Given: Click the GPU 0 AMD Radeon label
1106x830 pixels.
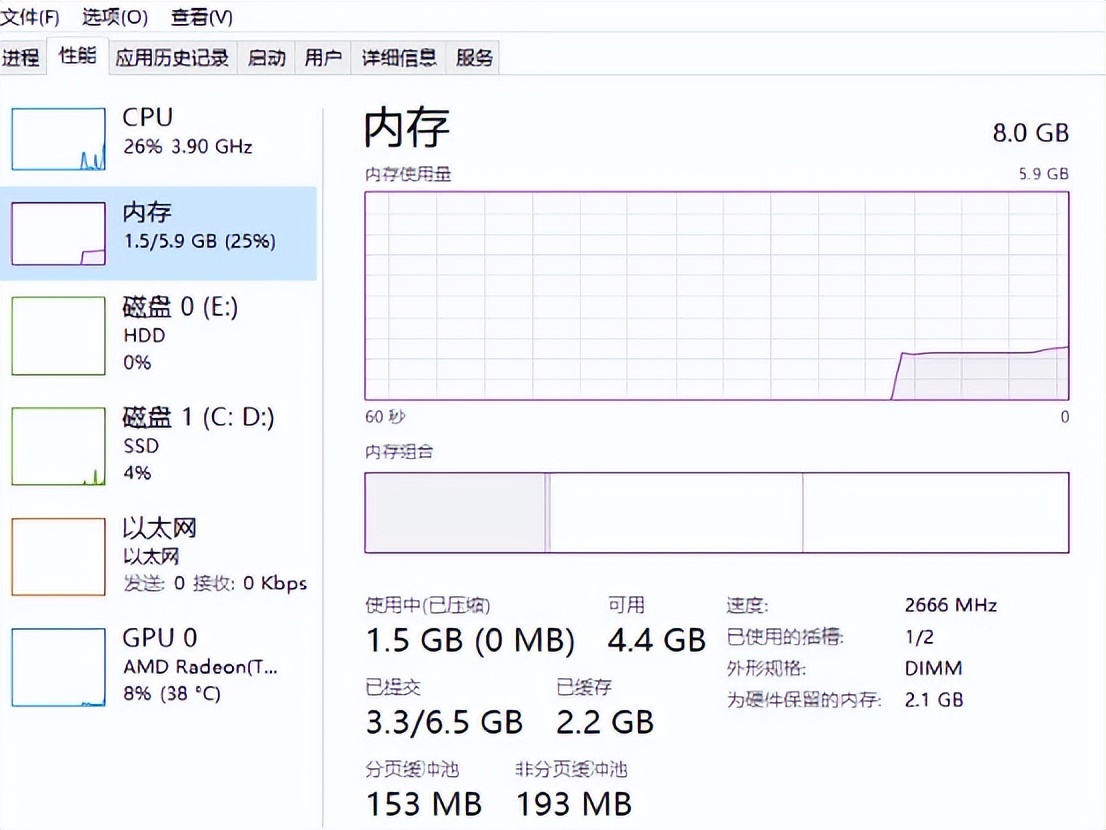Looking at the screenshot, I should tap(199, 666).
